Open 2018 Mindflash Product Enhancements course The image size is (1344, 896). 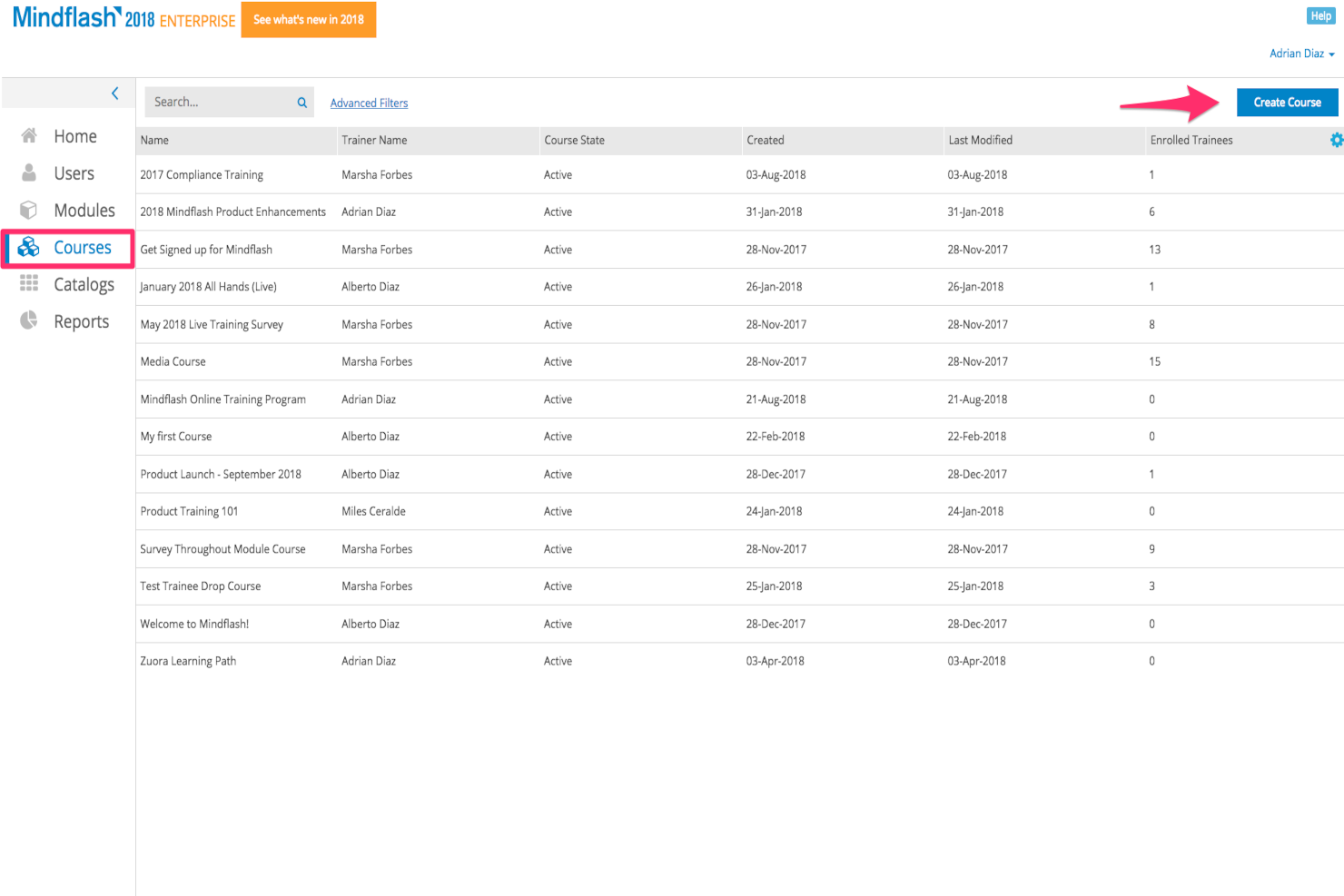(x=232, y=212)
